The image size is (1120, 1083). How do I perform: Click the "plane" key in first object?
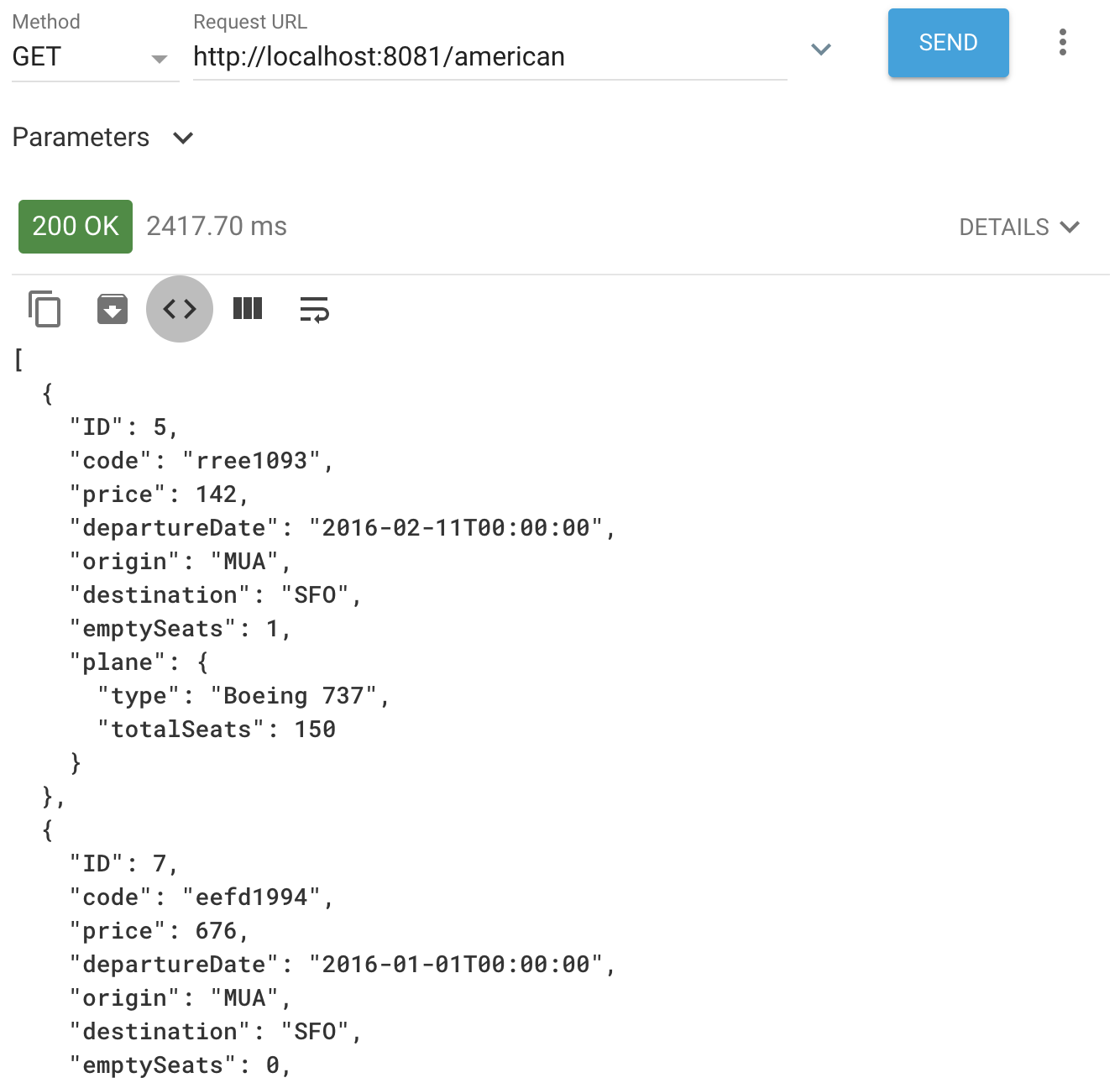pyautogui.click(x=118, y=662)
